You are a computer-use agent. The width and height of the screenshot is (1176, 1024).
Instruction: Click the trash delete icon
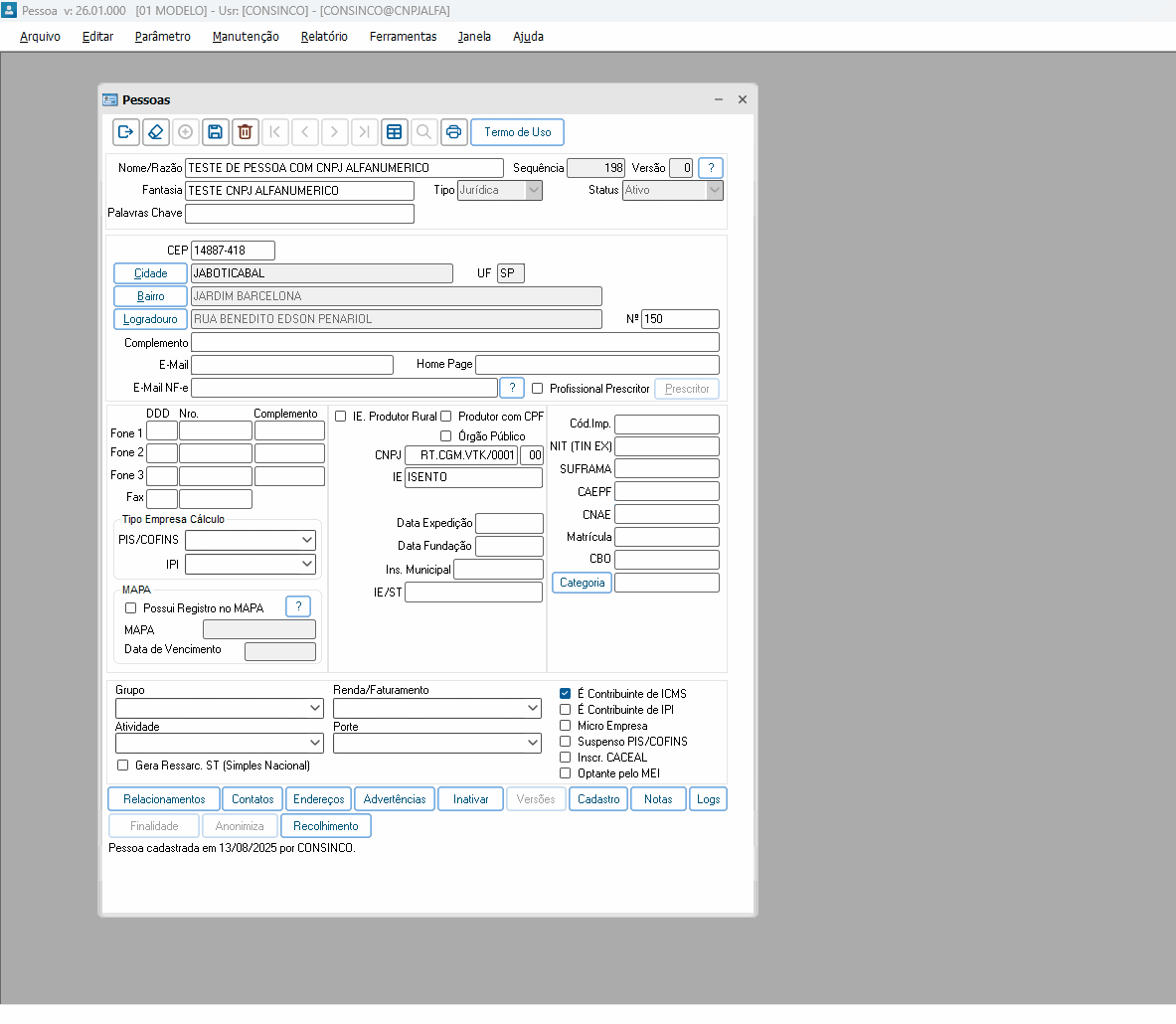click(246, 132)
